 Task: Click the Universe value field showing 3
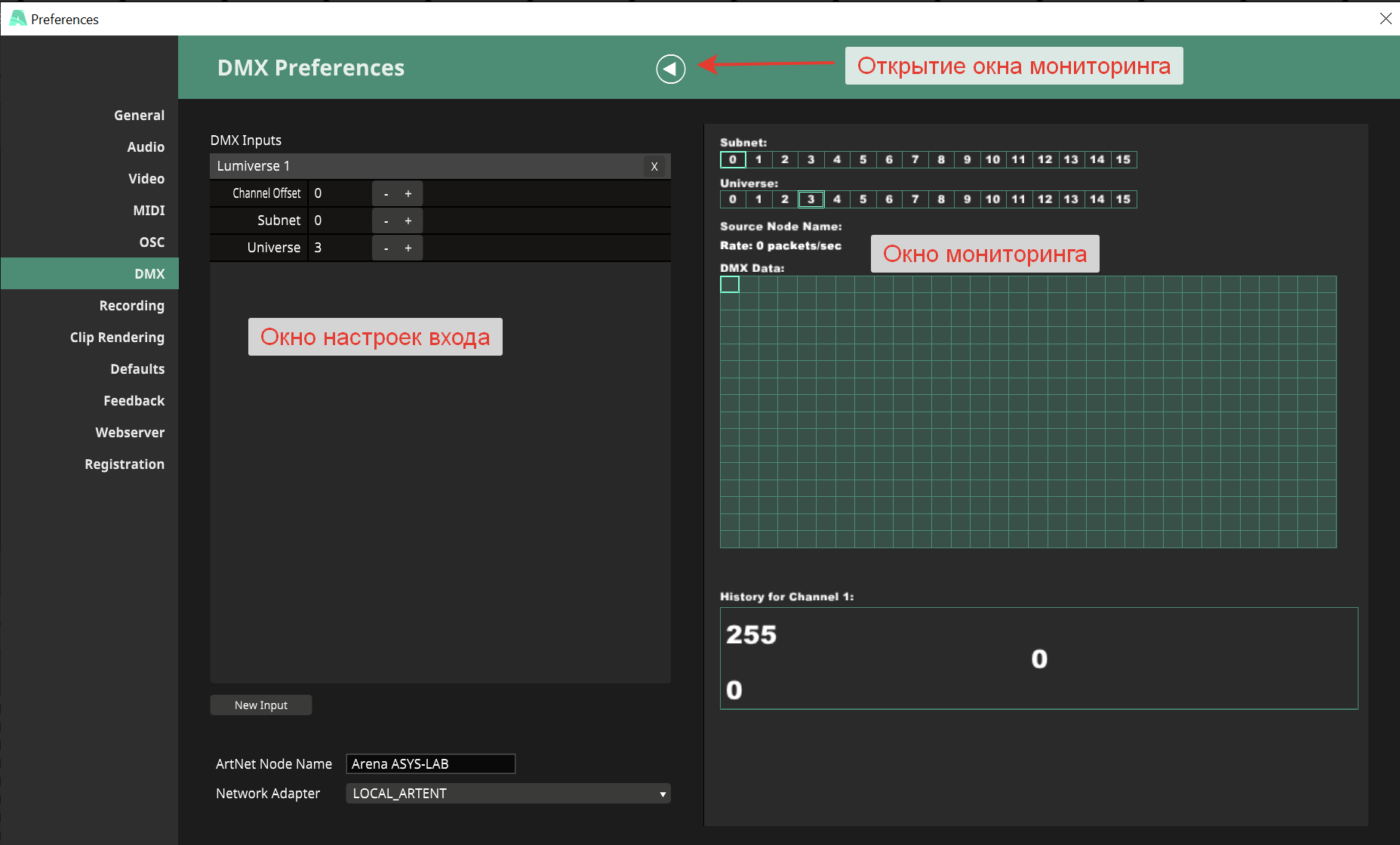[x=340, y=248]
